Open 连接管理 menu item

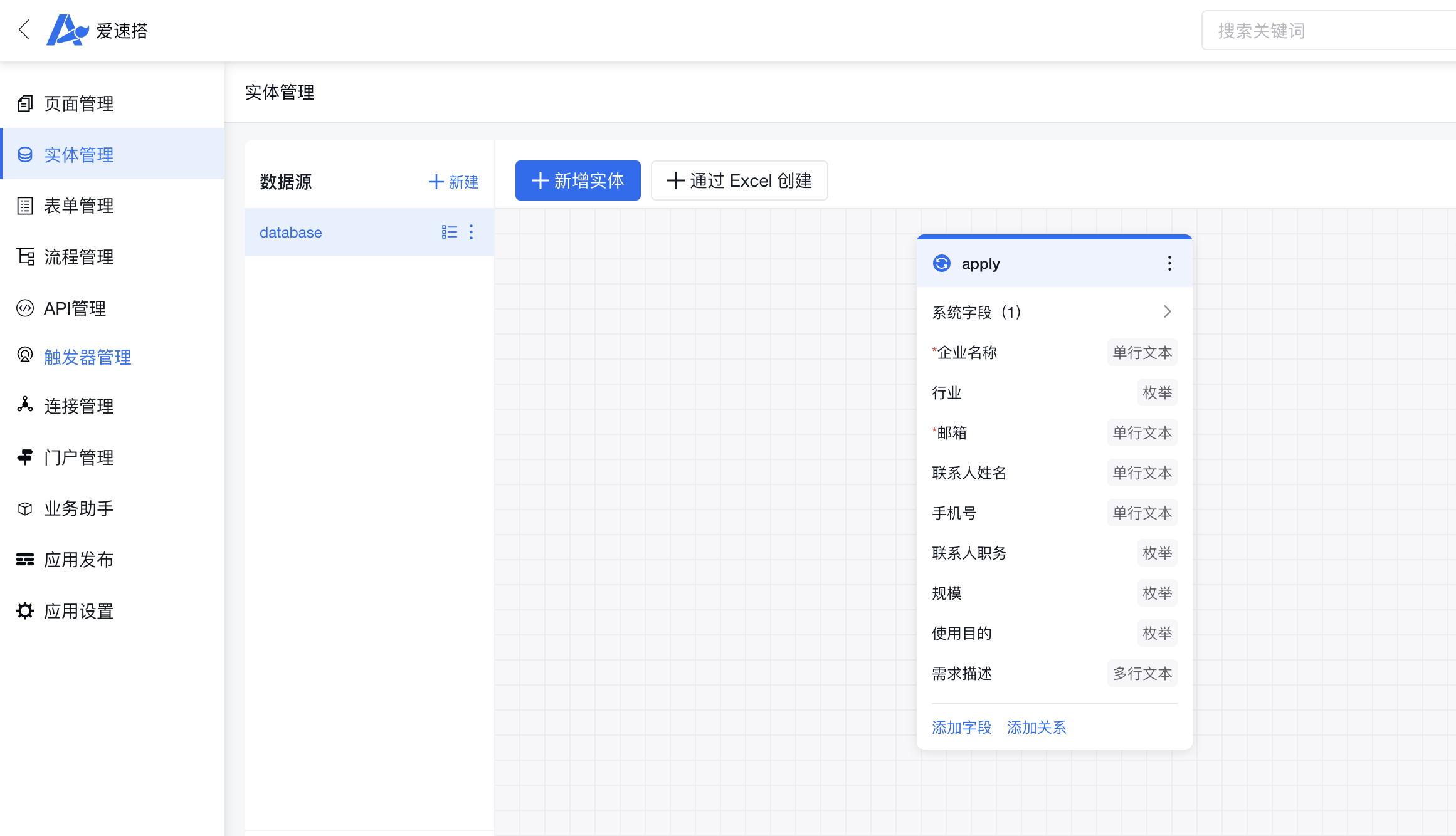113,406
